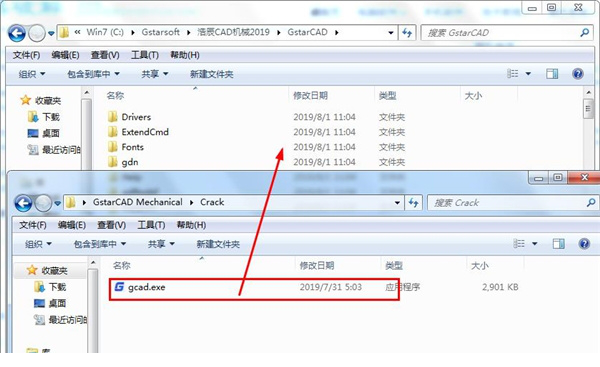Viewport: 600px width, 367px height.
Task: Select 收藏夹 in GstarCAD window sidebar
Action: click(41, 101)
